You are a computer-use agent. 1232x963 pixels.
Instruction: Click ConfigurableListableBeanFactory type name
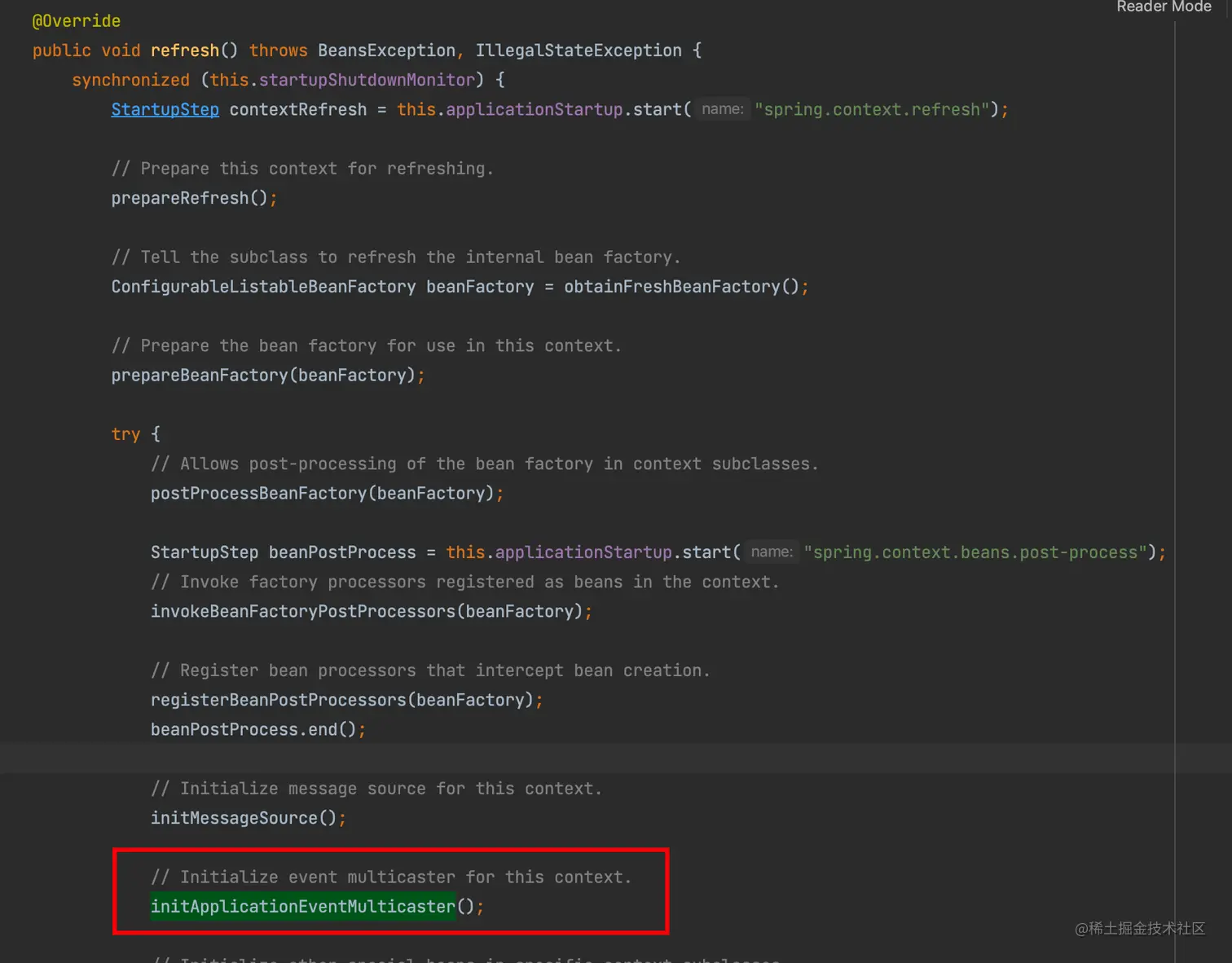point(264,287)
